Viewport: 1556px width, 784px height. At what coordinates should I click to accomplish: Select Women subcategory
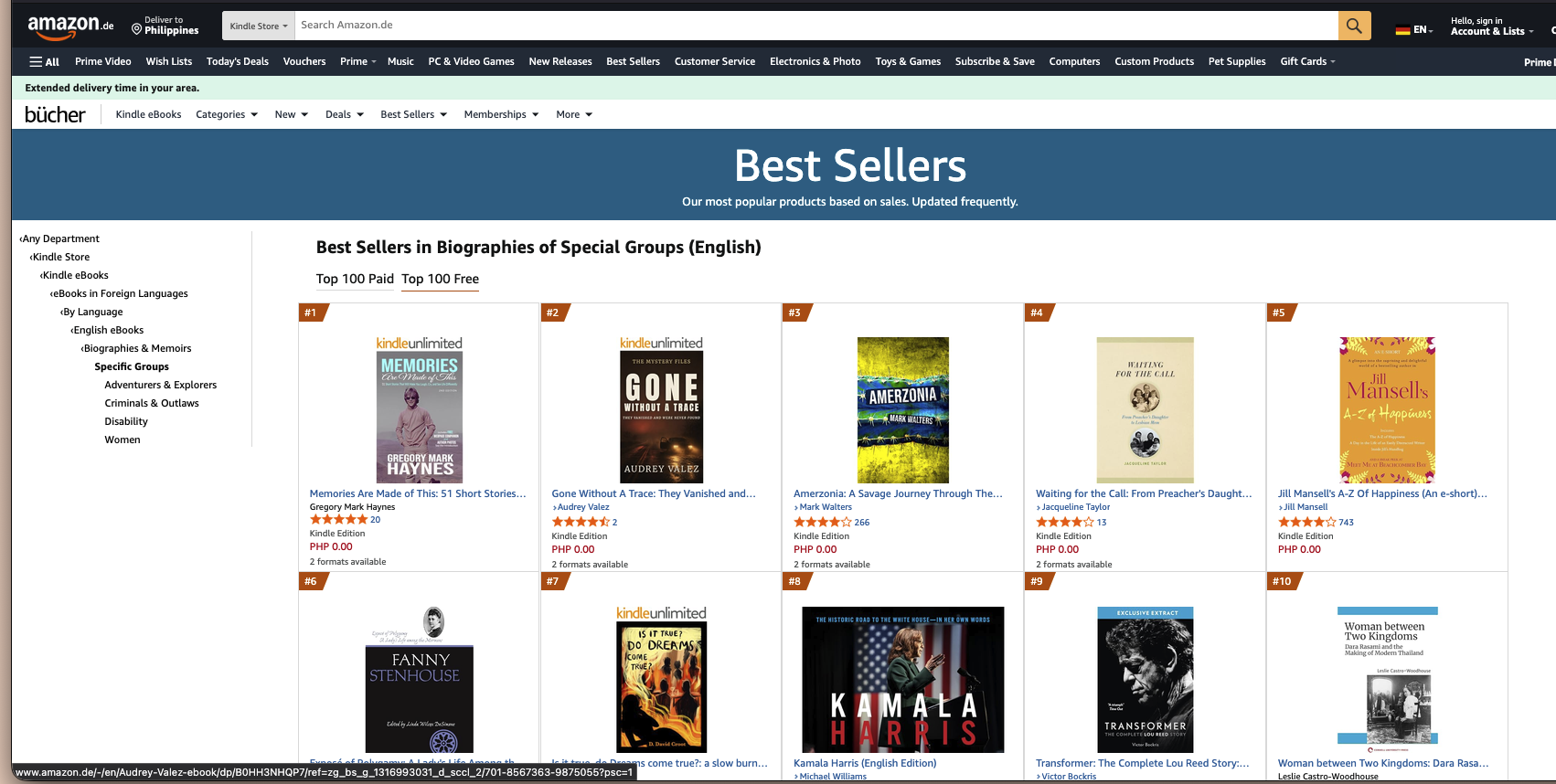click(x=123, y=440)
